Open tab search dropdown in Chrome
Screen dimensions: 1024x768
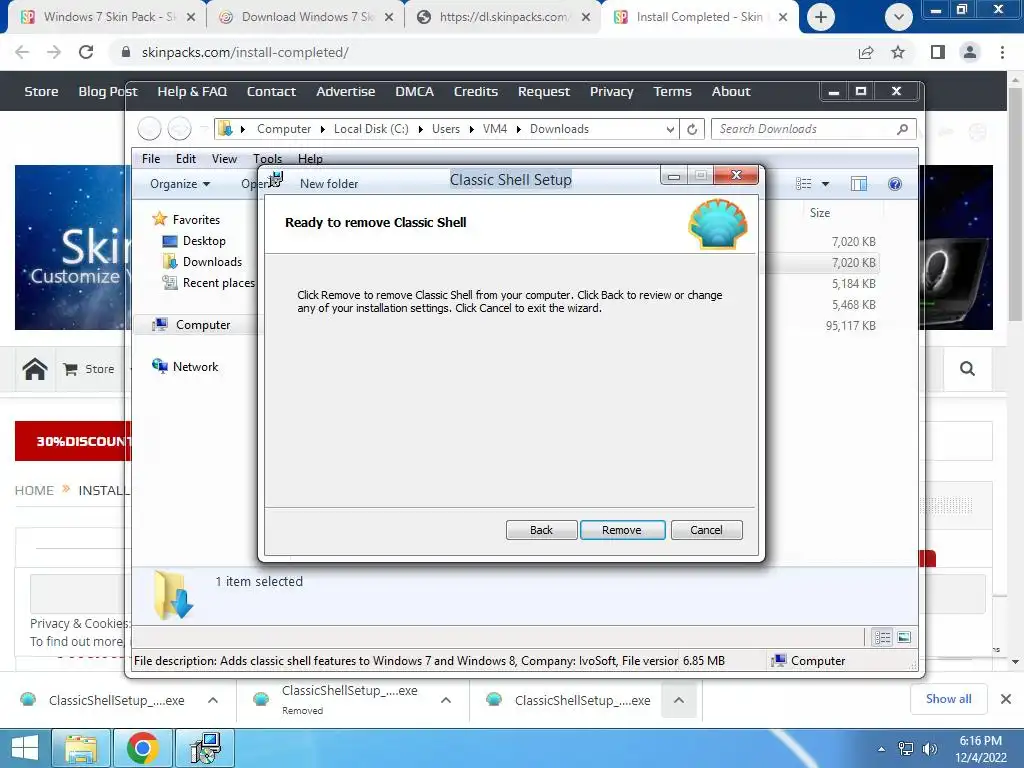pyautogui.click(x=899, y=17)
